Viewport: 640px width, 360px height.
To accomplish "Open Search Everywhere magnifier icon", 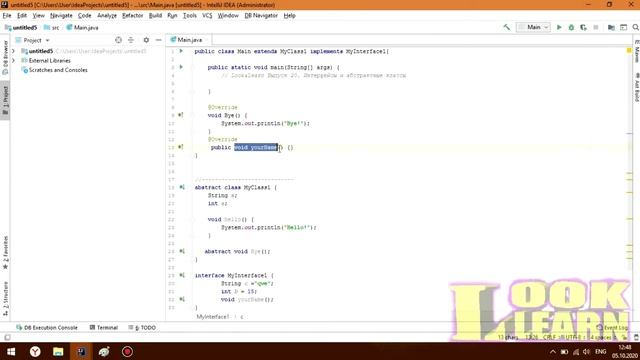I will (x=636, y=27).
